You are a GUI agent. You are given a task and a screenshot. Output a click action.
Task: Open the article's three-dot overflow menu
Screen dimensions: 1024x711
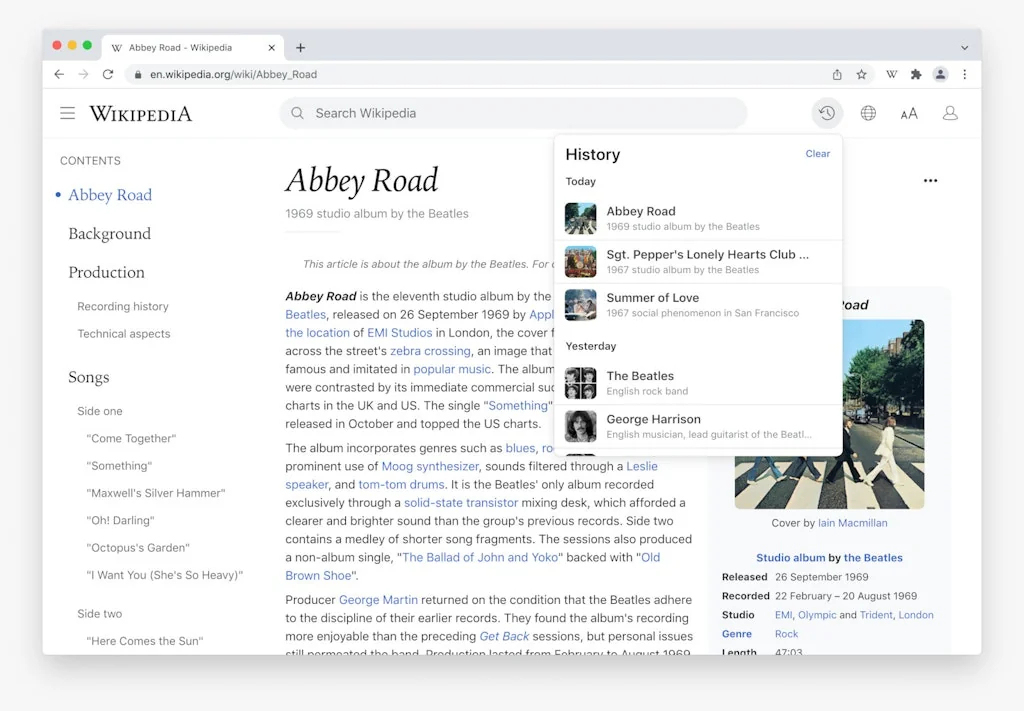[930, 180]
